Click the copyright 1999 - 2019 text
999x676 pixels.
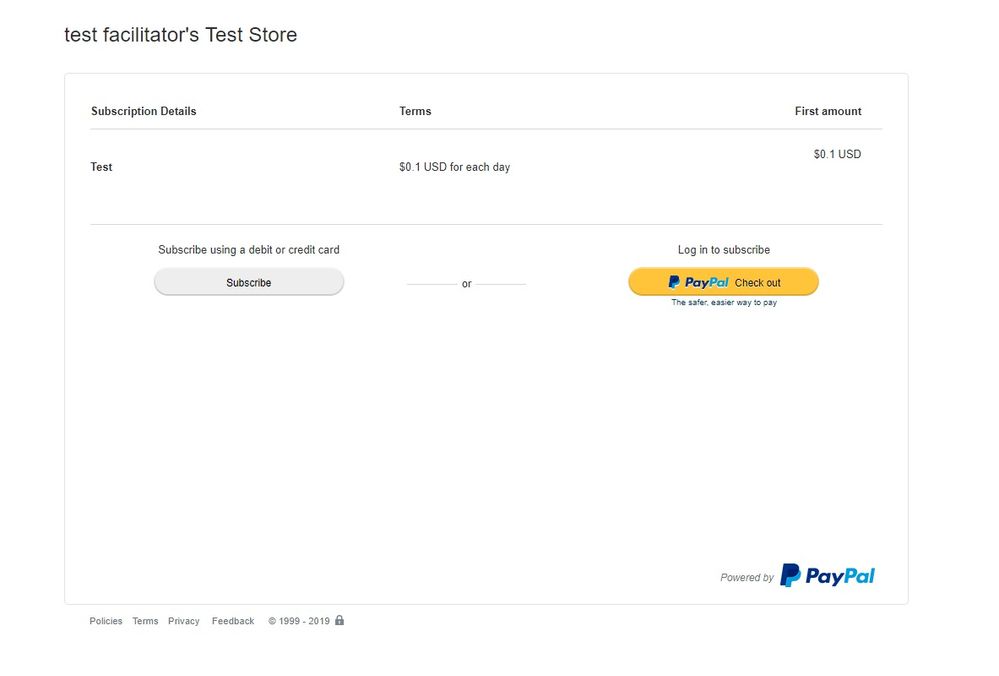click(299, 621)
